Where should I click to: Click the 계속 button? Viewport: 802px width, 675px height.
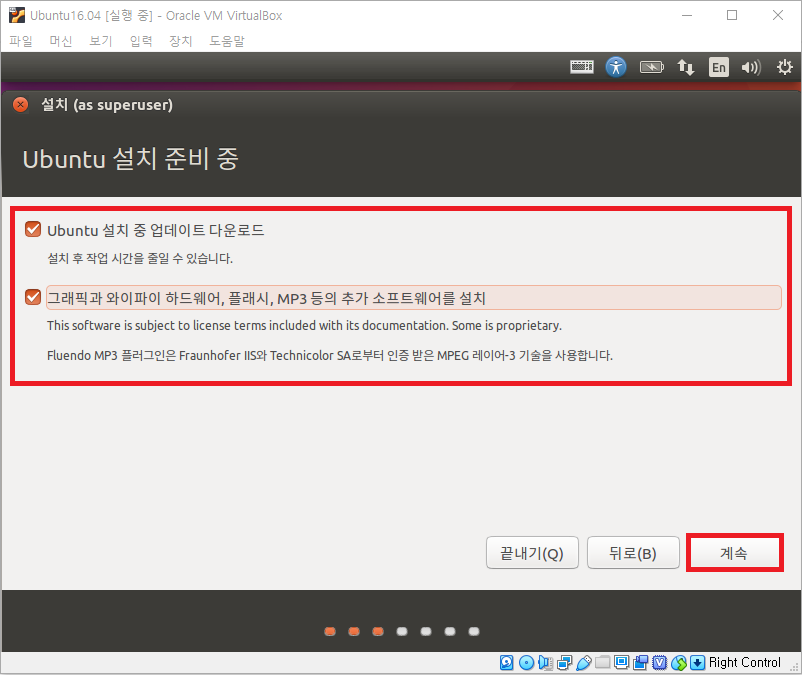click(734, 553)
